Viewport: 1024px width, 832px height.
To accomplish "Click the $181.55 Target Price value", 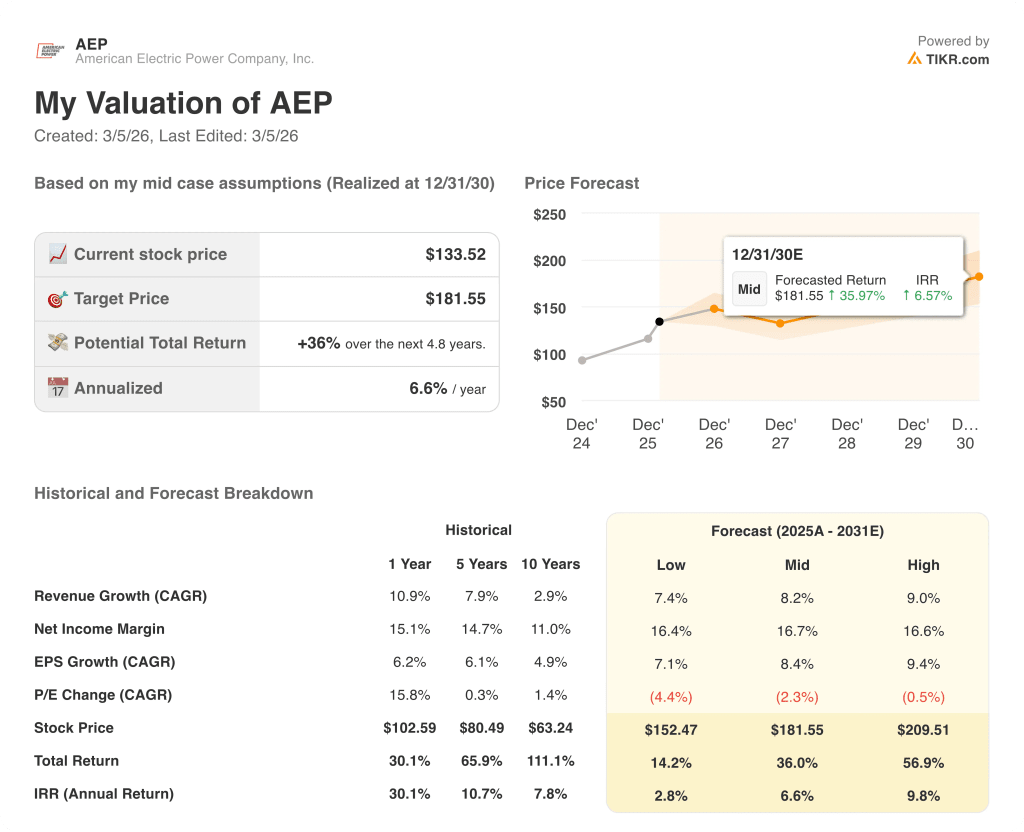I will point(455,298).
